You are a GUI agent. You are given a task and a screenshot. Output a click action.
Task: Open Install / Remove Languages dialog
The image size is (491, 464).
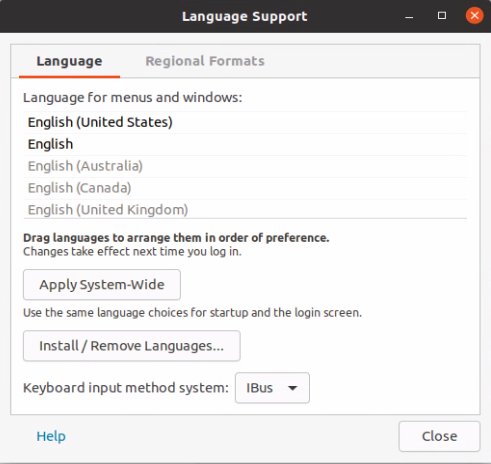(x=132, y=346)
